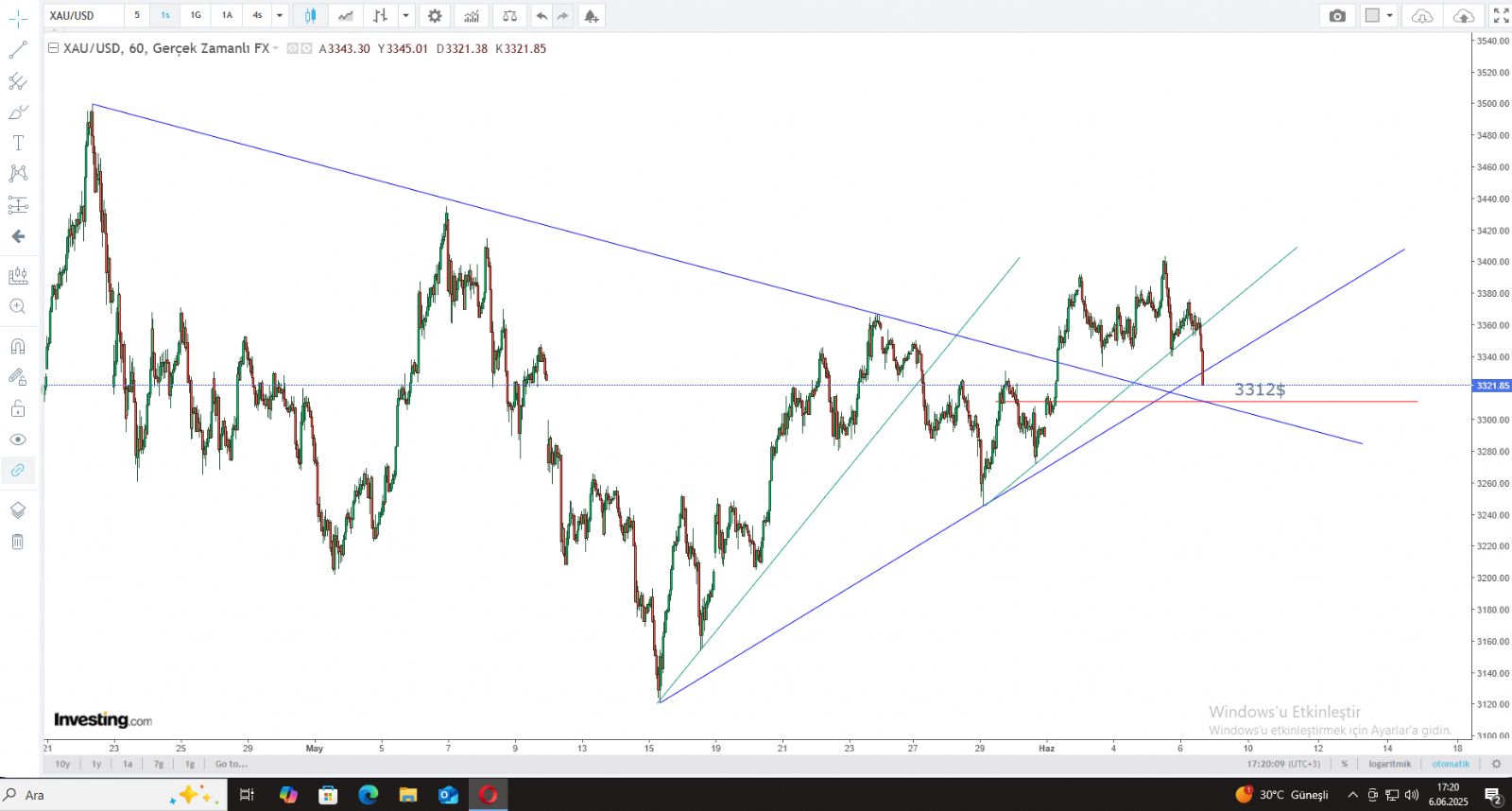
Task: Open Microsoft Edge from the taskbar
Action: coord(368,795)
